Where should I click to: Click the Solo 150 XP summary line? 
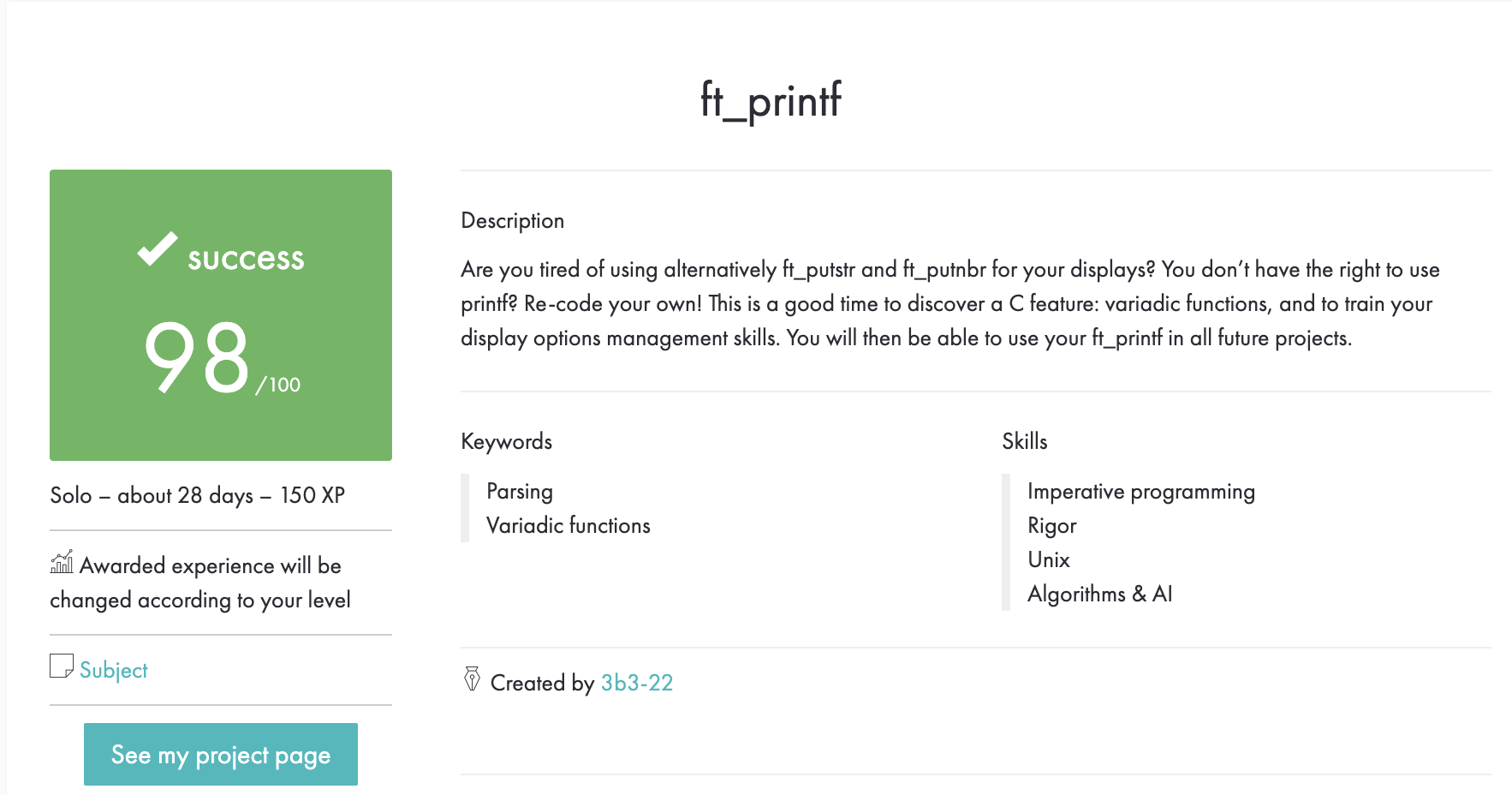pos(197,495)
